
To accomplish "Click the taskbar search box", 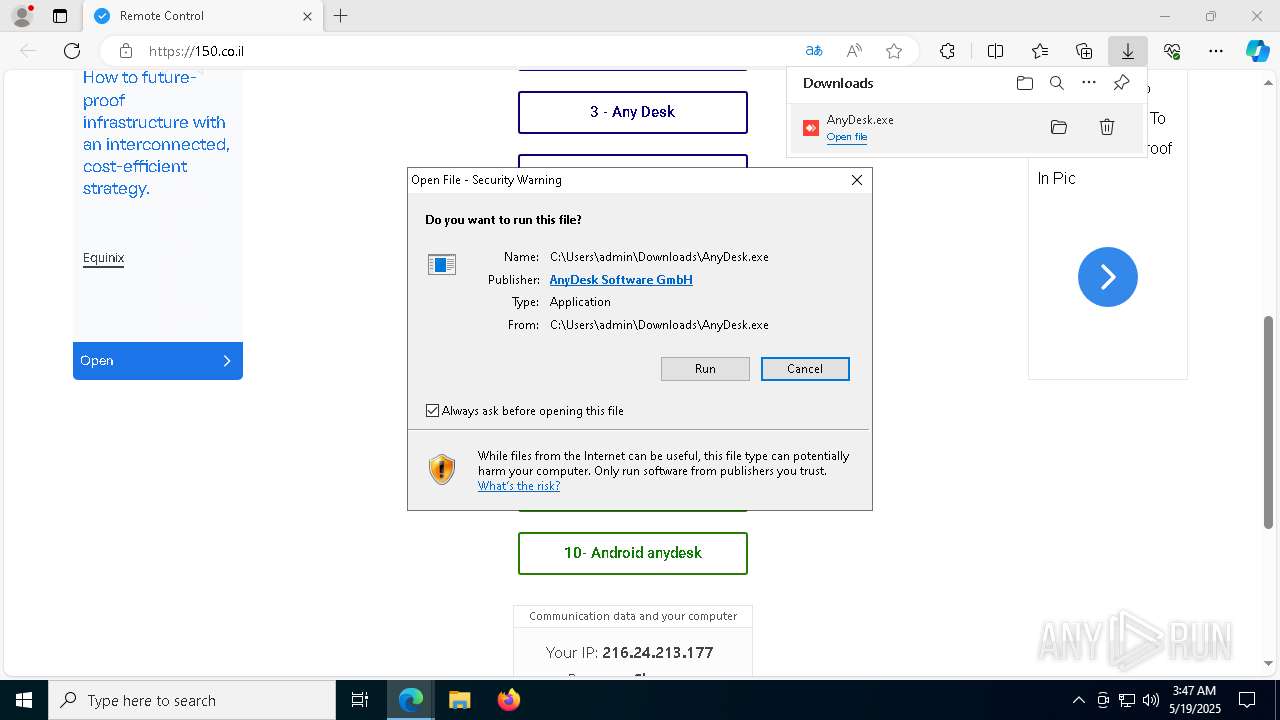I will [192, 700].
